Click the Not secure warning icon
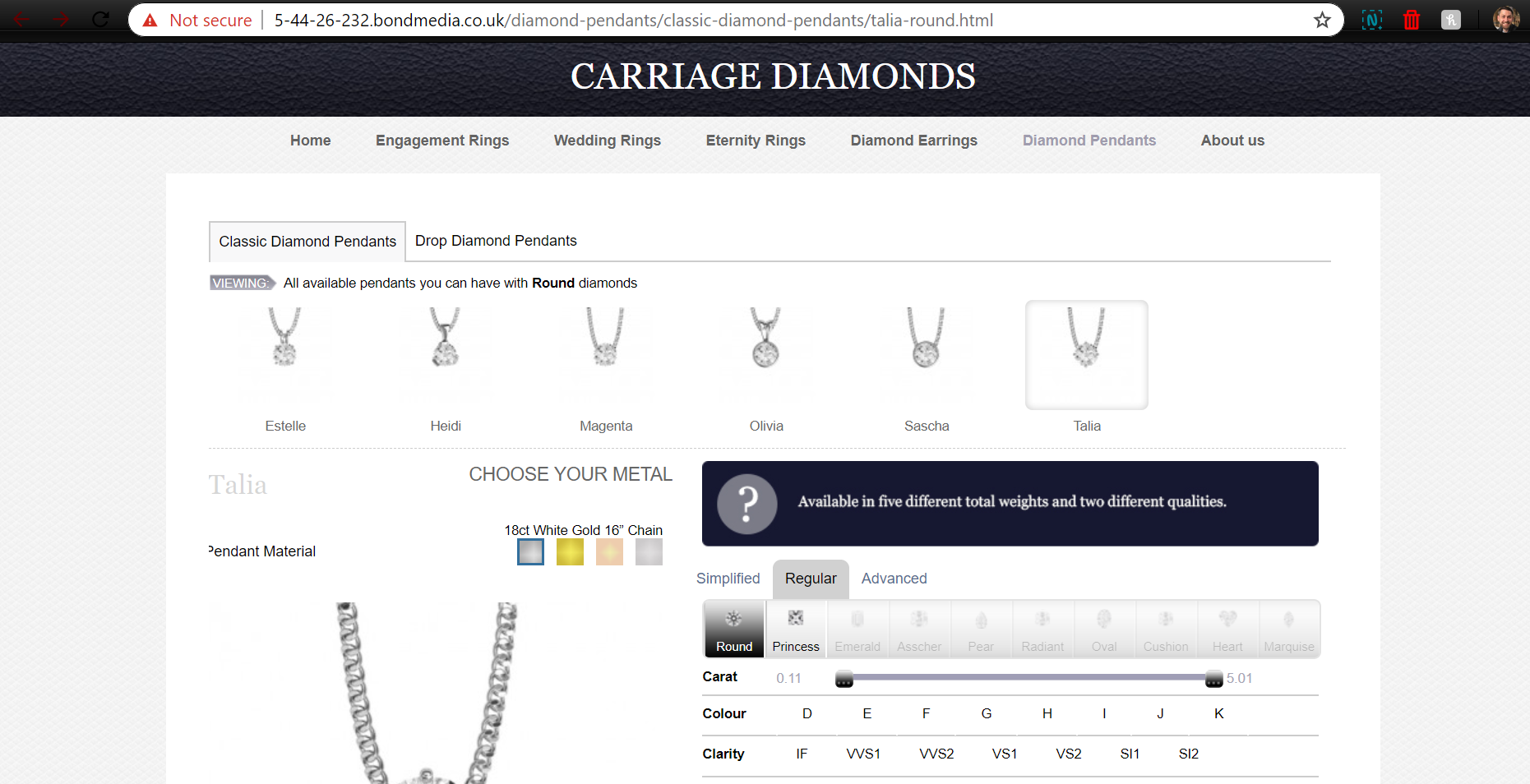 pyautogui.click(x=150, y=21)
